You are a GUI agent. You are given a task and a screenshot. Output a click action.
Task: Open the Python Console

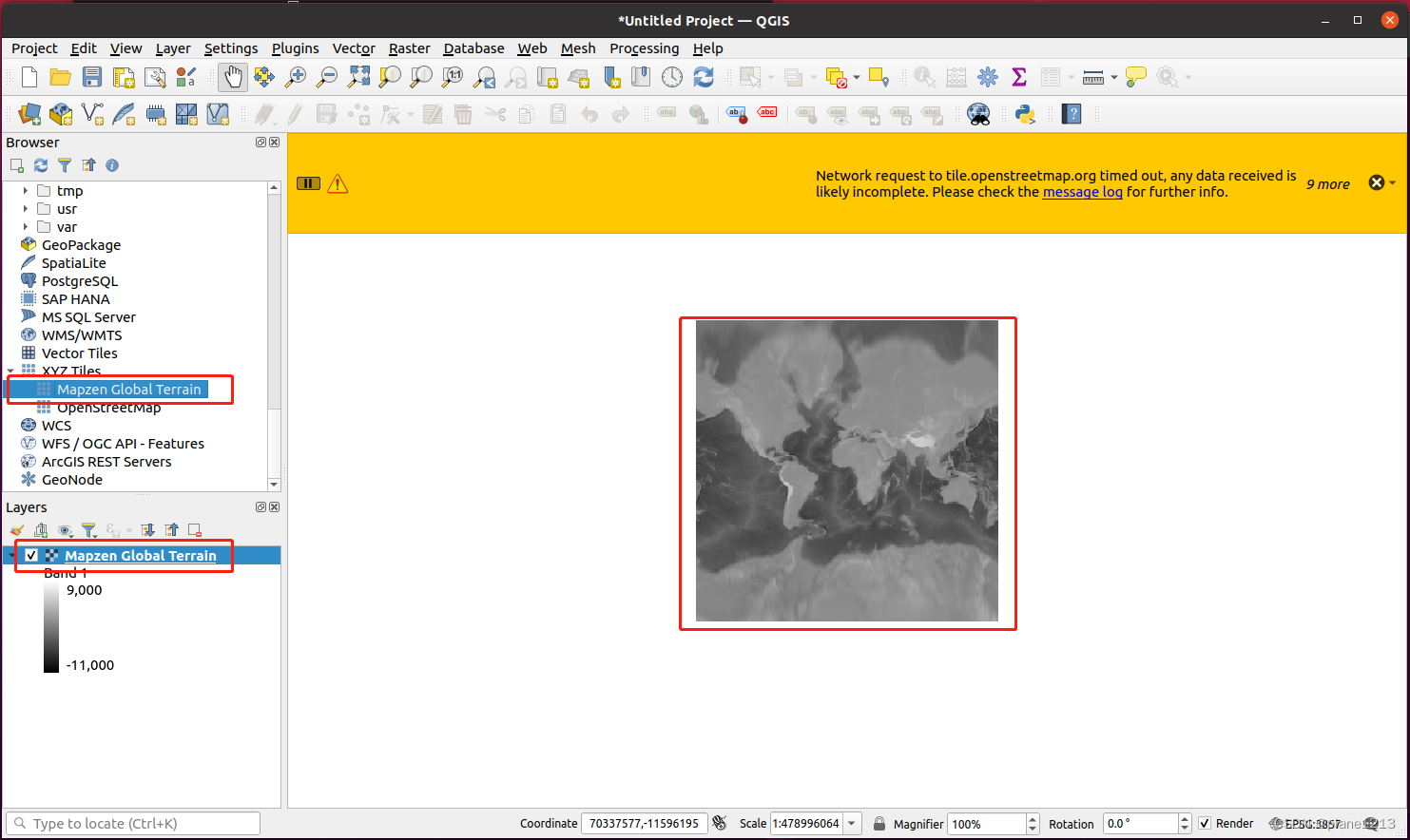click(1025, 113)
